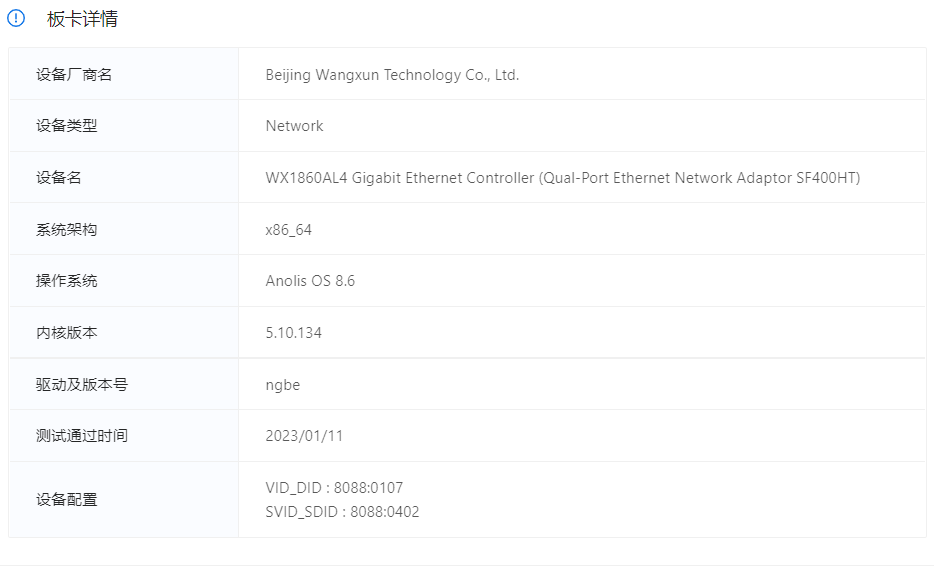Select the 设备厂商名 label cell
The height and width of the screenshot is (573, 934).
point(74,75)
